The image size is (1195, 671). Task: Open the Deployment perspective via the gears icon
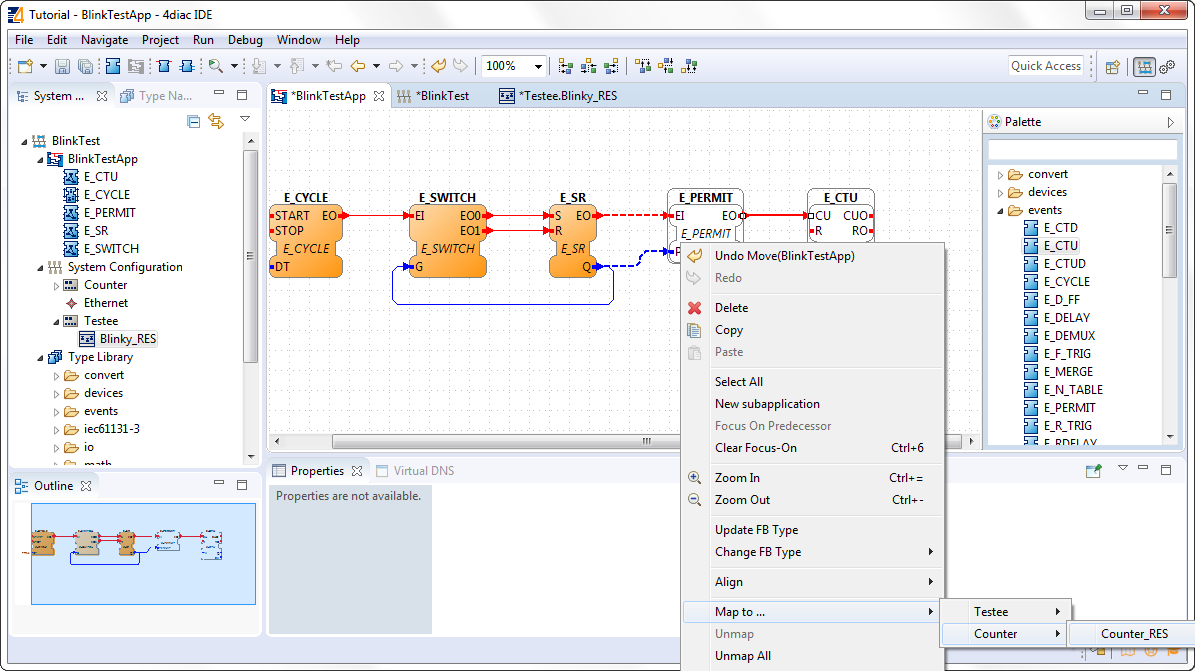coord(1167,67)
